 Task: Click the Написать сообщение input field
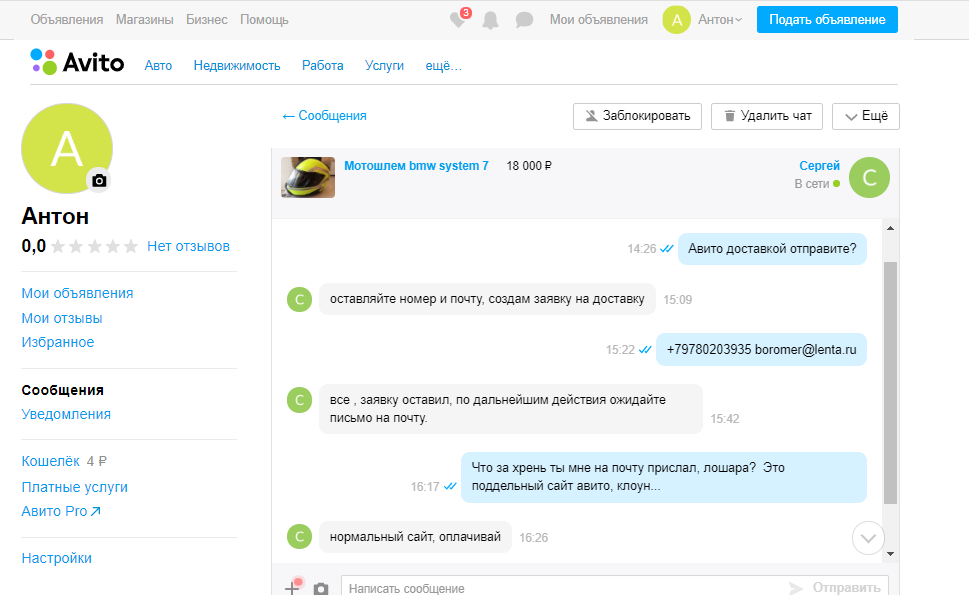coord(560,588)
